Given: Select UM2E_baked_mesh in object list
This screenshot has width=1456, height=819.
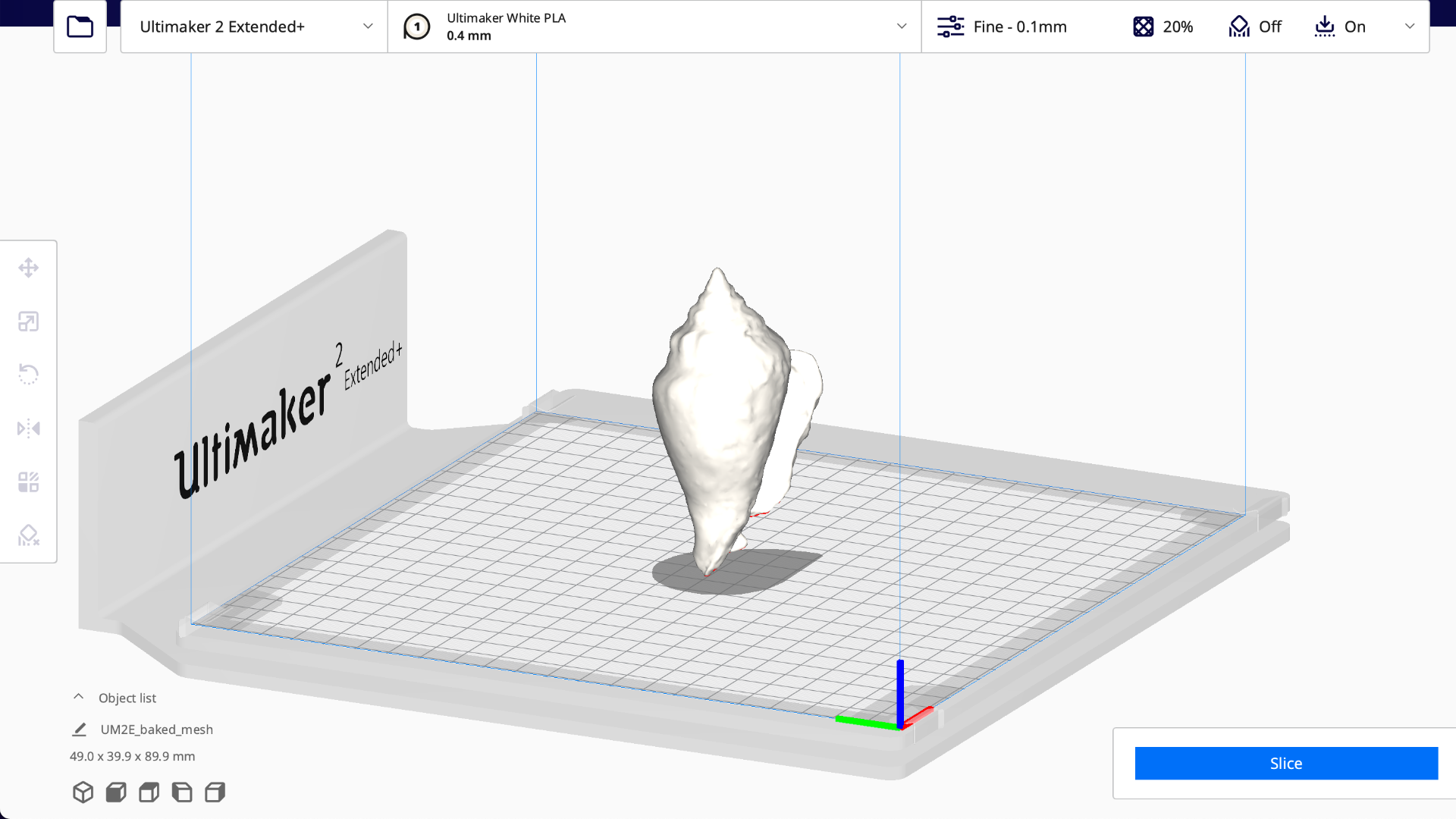Looking at the screenshot, I should click(x=156, y=730).
